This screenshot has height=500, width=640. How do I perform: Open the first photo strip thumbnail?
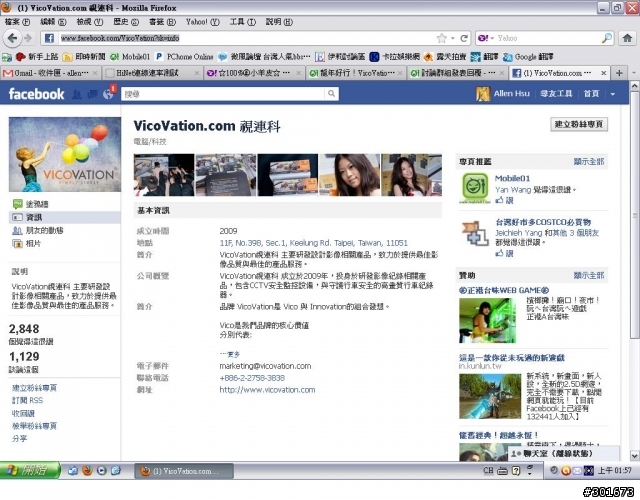pos(164,175)
